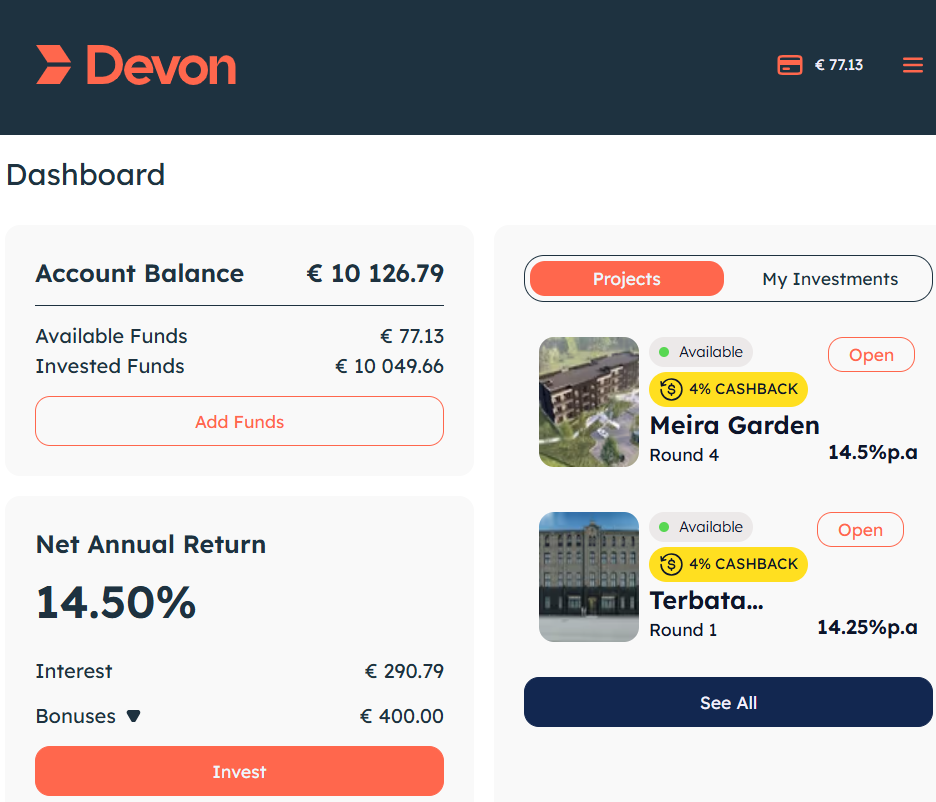Expand the Bonuses dropdown arrow

pos(133,715)
